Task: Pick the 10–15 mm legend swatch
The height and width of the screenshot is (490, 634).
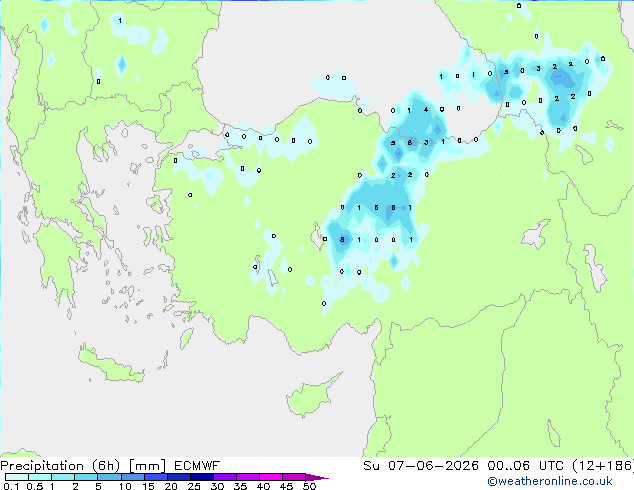Action: (132, 477)
